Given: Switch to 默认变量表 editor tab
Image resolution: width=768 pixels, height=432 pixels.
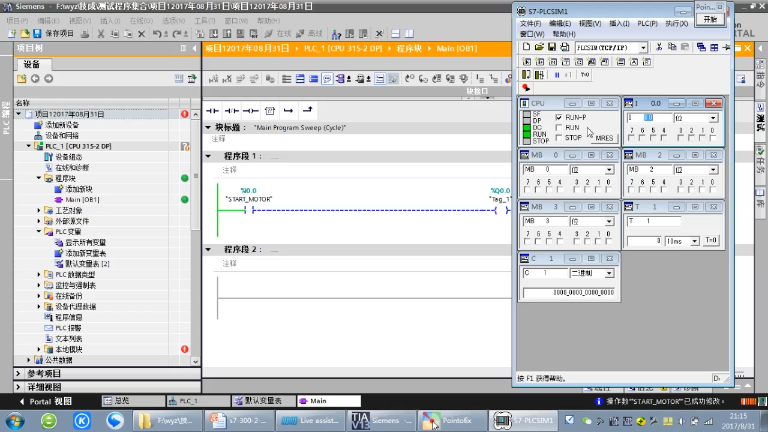Looking at the screenshot, I should (263, 401).
